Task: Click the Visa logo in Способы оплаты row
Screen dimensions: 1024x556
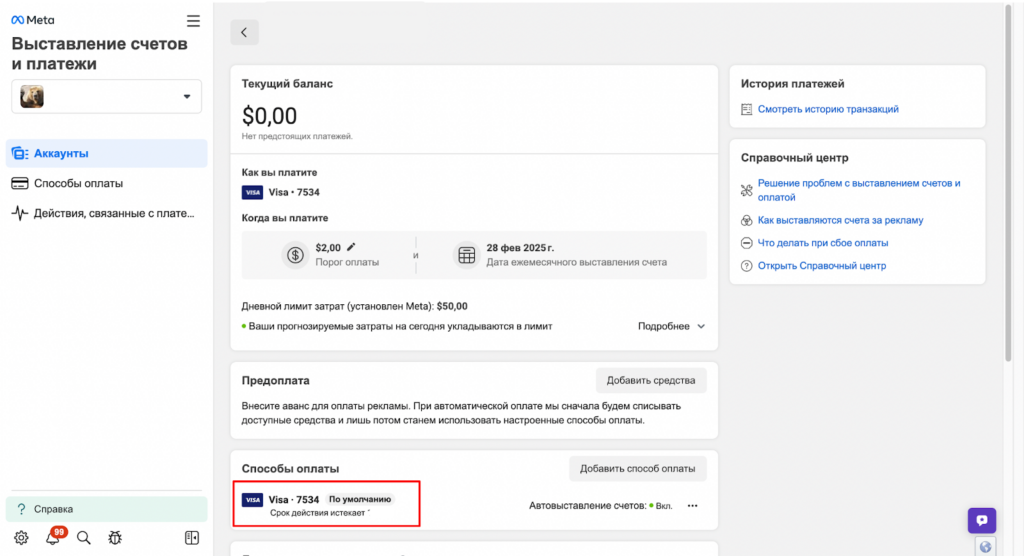Action: pyautogui.click(x=252, y=500)
